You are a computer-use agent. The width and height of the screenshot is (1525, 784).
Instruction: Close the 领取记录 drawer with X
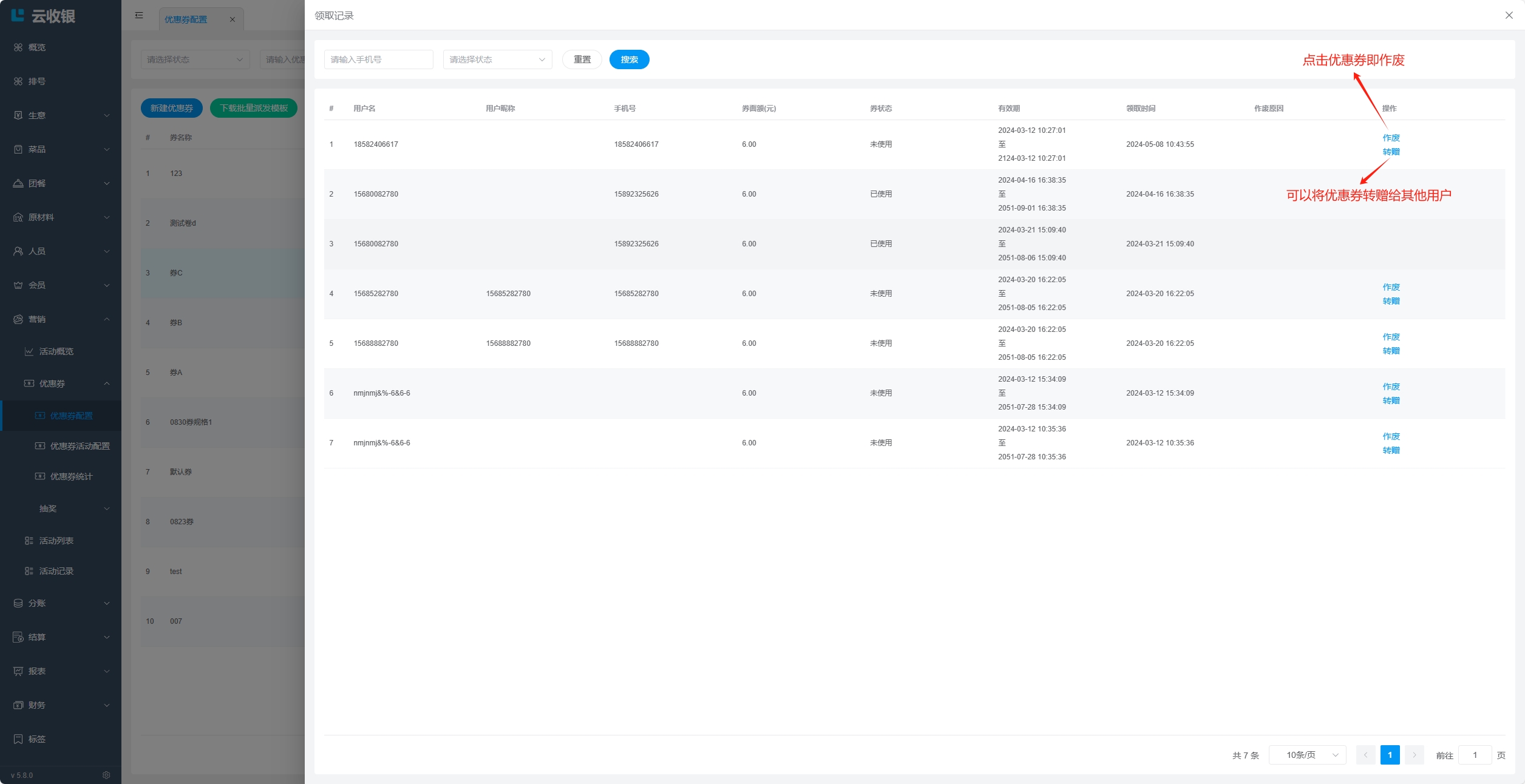[1509, 15]
